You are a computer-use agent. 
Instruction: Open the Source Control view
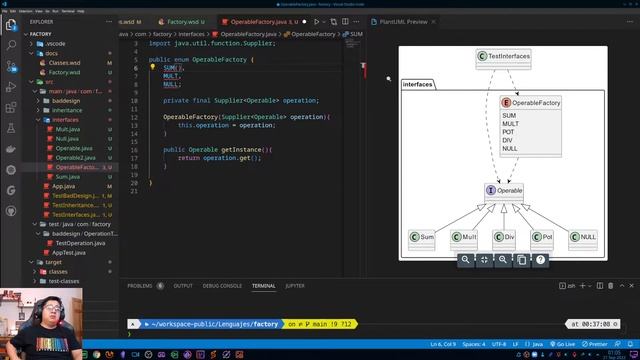click(x=11, y=66)
